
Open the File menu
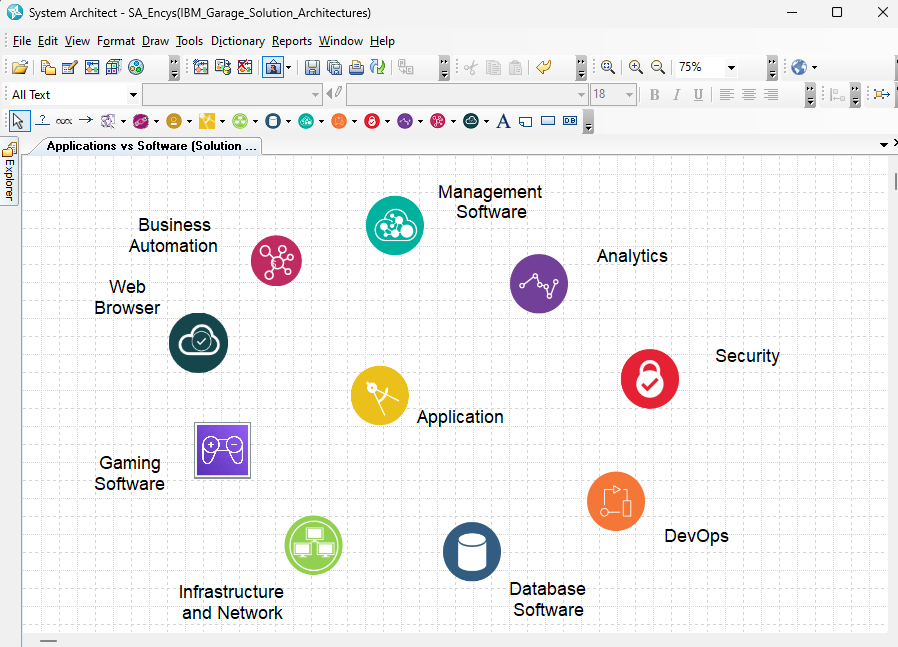(22, 41)
